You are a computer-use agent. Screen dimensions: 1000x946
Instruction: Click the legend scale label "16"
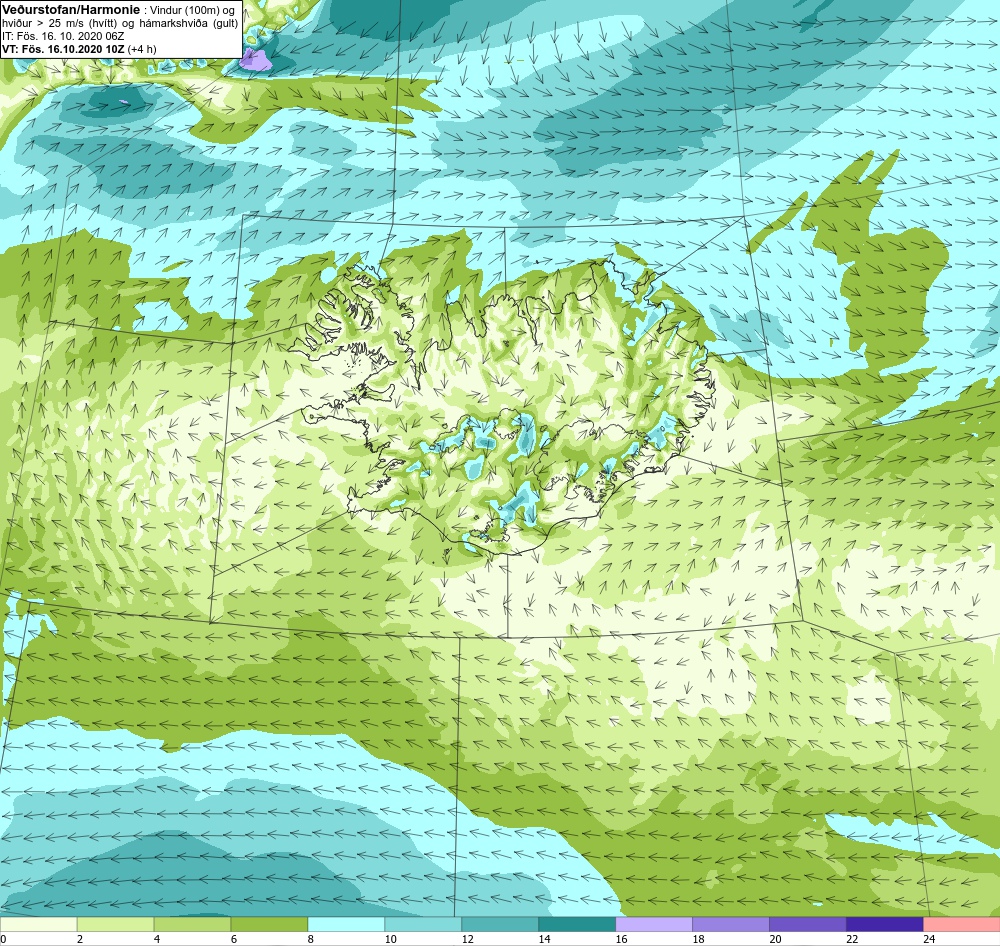point(622,939)
